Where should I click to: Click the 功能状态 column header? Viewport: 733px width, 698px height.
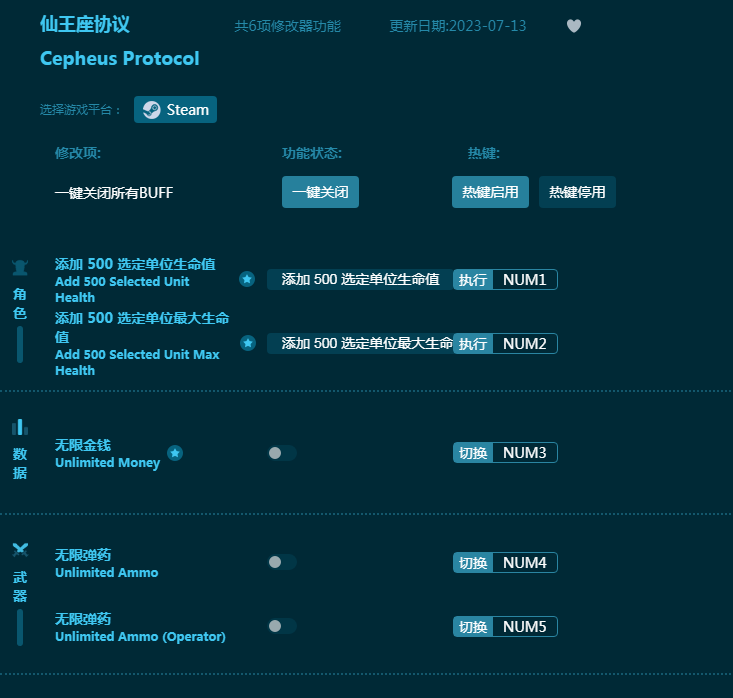coord(312,153)
